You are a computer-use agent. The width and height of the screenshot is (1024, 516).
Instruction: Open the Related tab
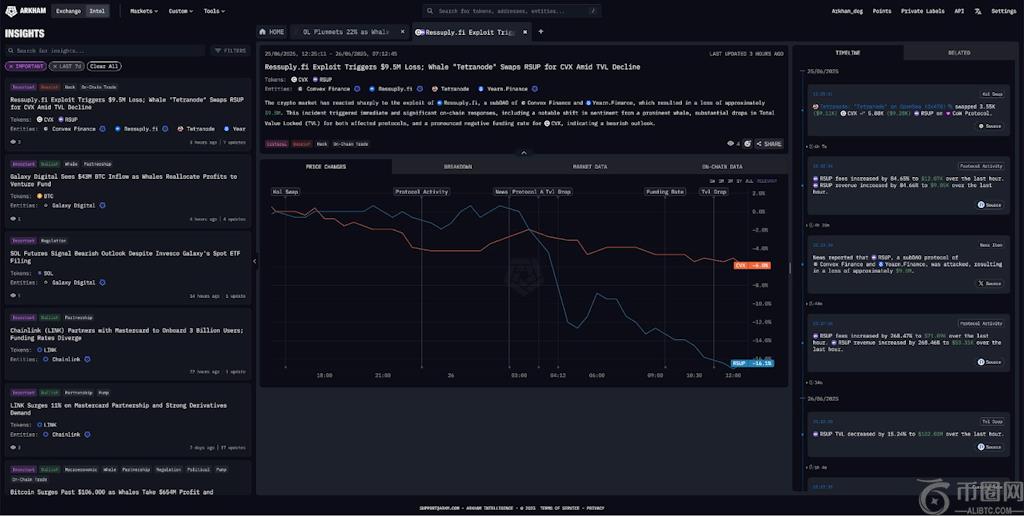958,52
